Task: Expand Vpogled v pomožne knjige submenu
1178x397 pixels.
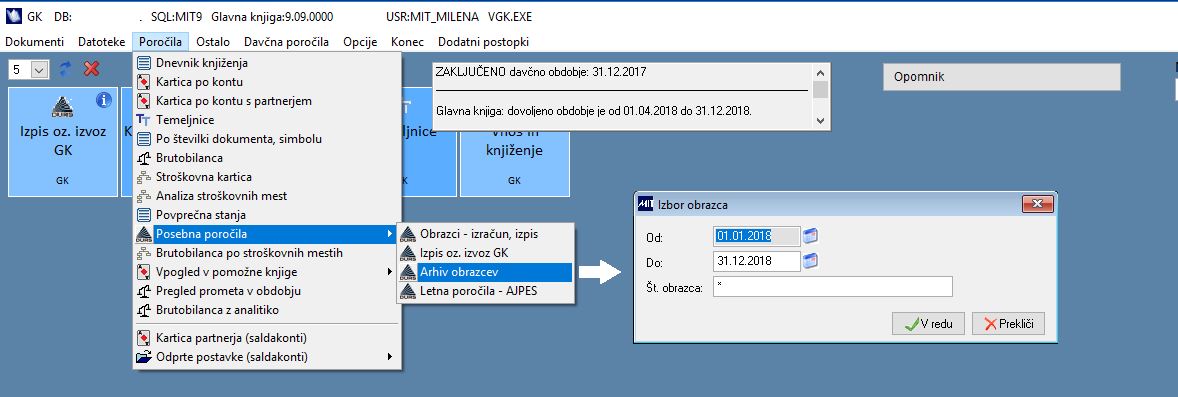Action: (390, 271)
